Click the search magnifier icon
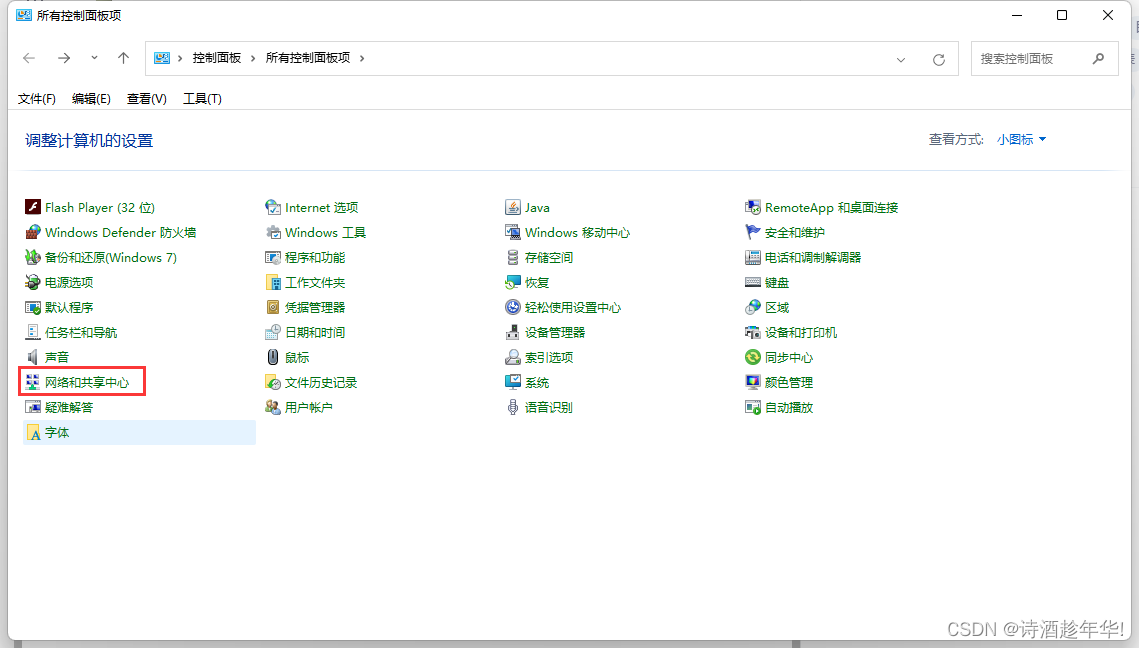The width and height of the screenshot is (1139, 648). click(x=1098, y=59)
